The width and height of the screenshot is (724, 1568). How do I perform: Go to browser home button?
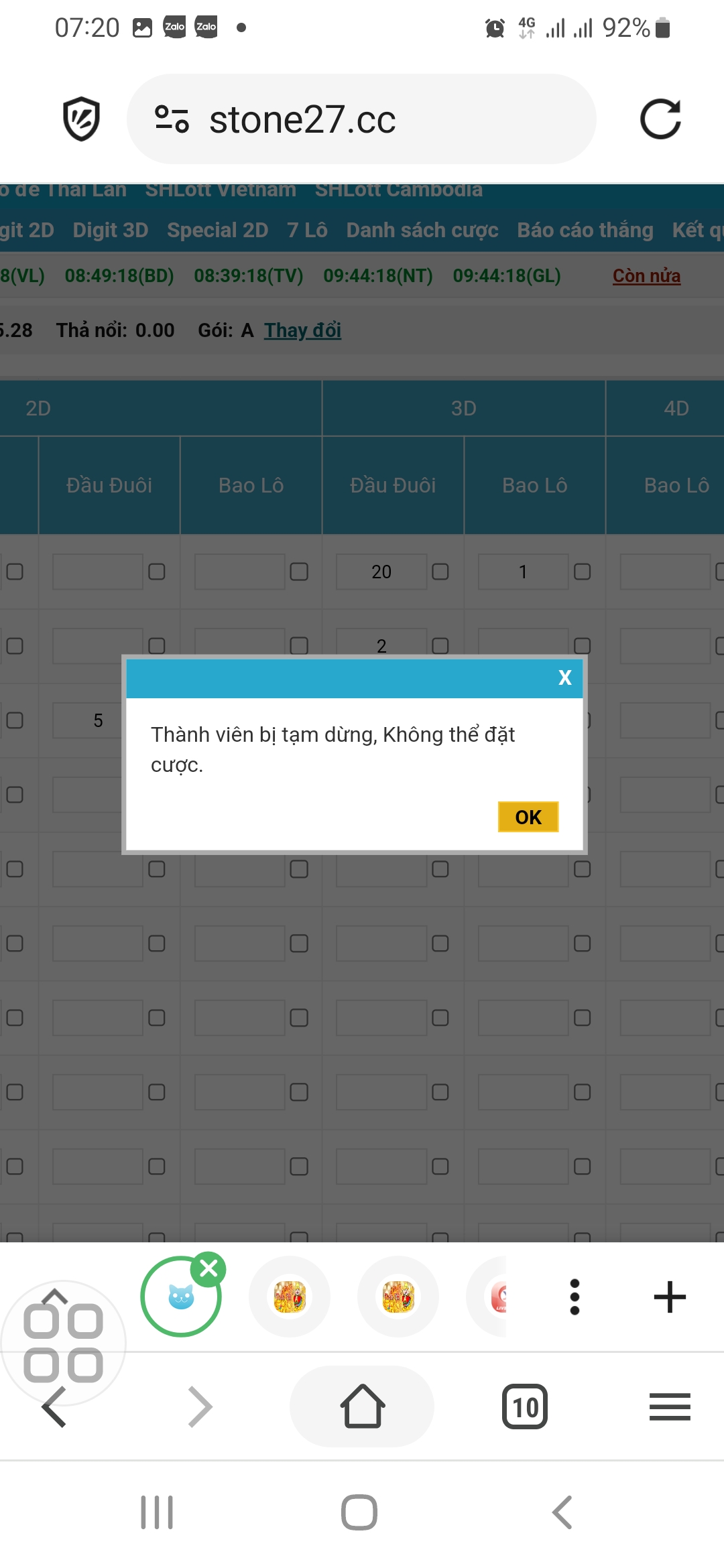click(362, 1406)
